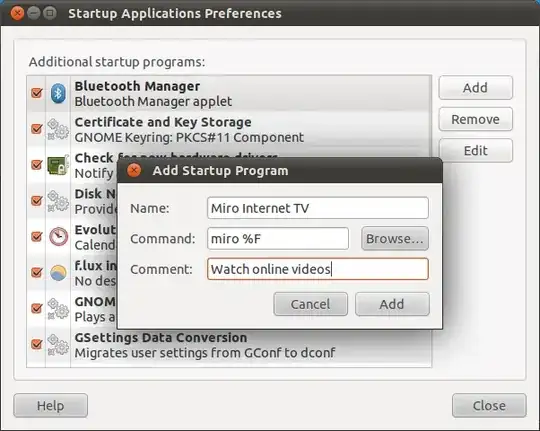Click the GNOME row gears icon

coord(58,309)
